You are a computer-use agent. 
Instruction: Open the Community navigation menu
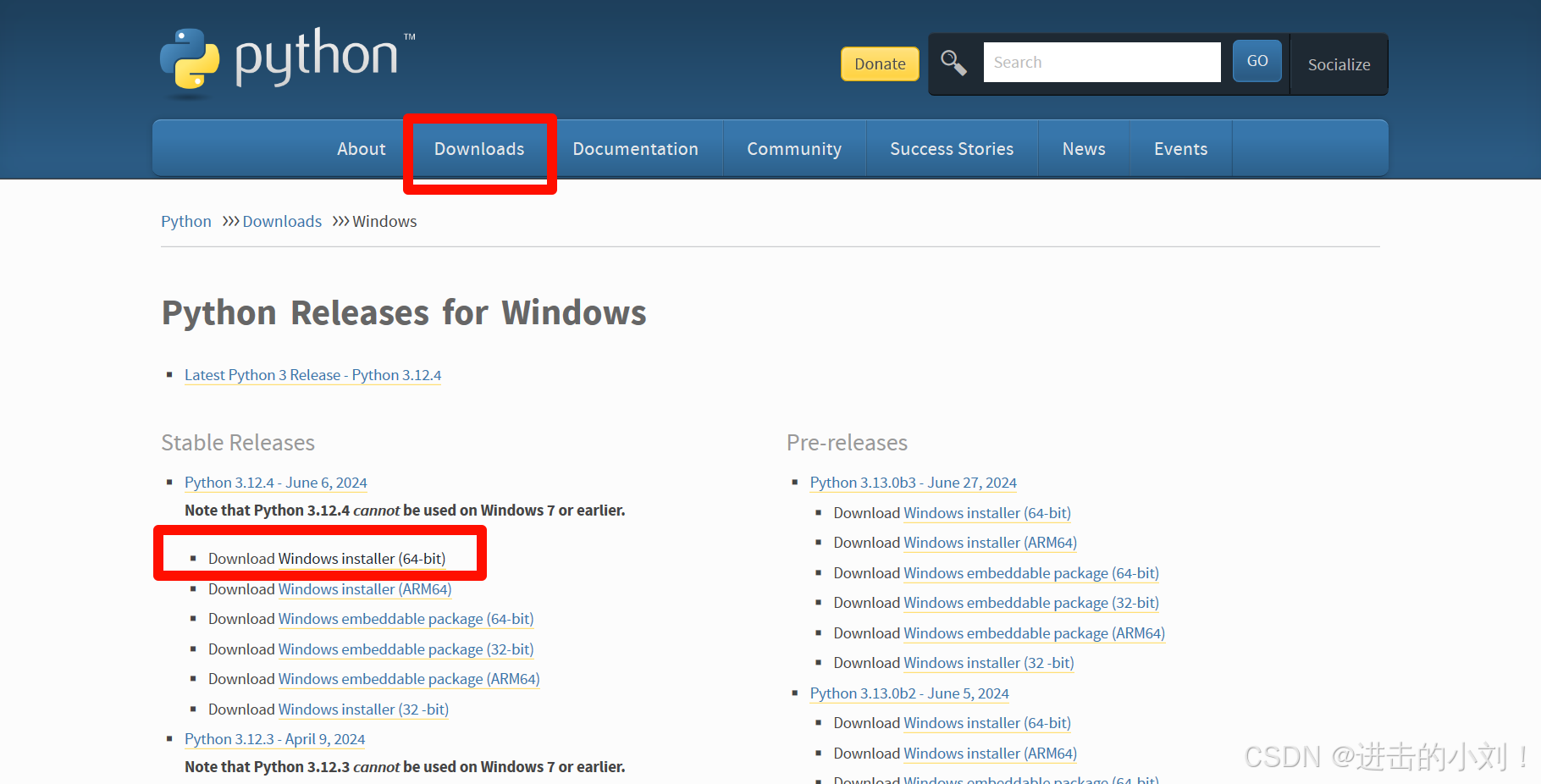pyautogui.click(x=794, y=149)
